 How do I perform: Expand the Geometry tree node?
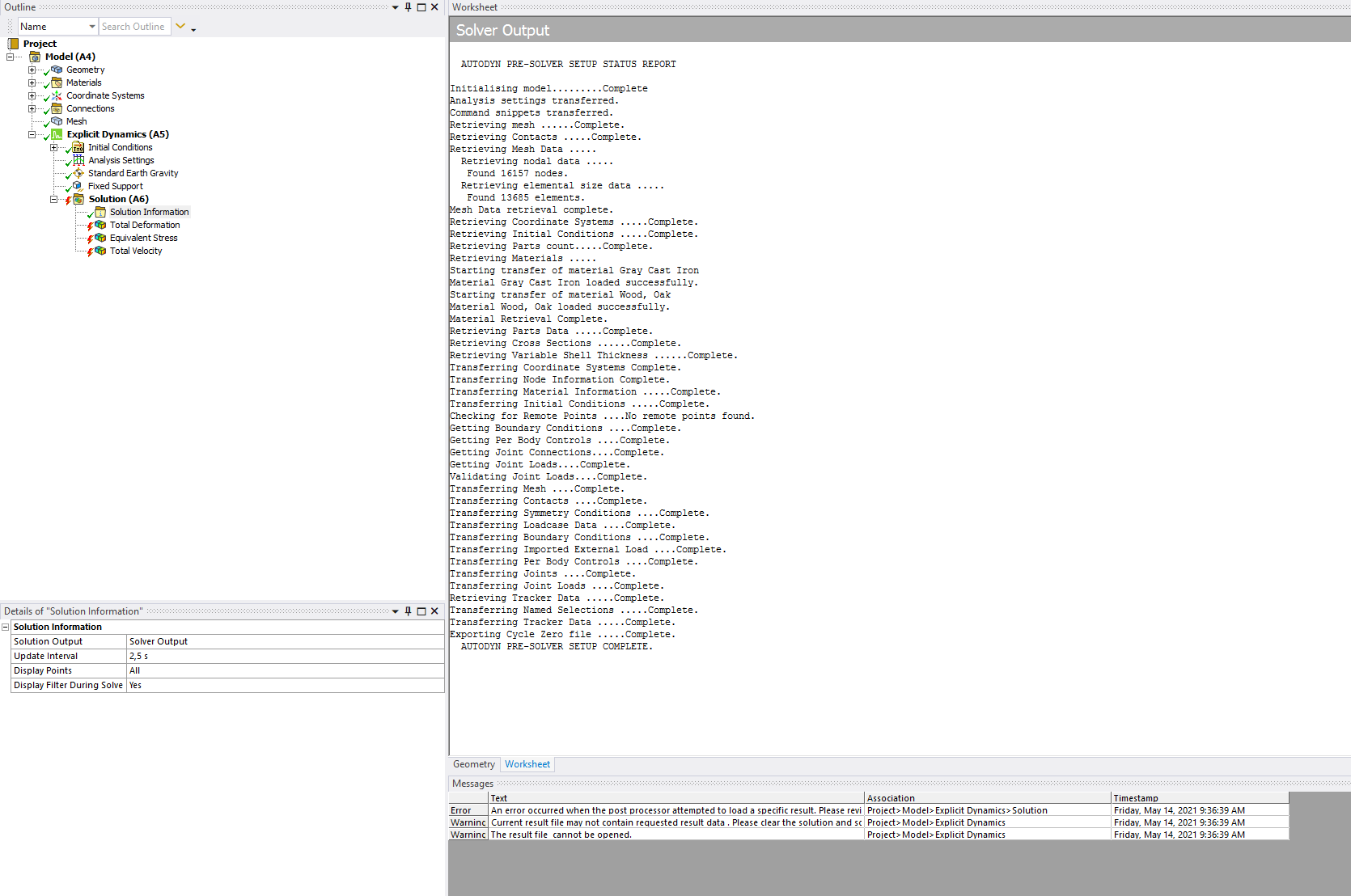point(32,70)
